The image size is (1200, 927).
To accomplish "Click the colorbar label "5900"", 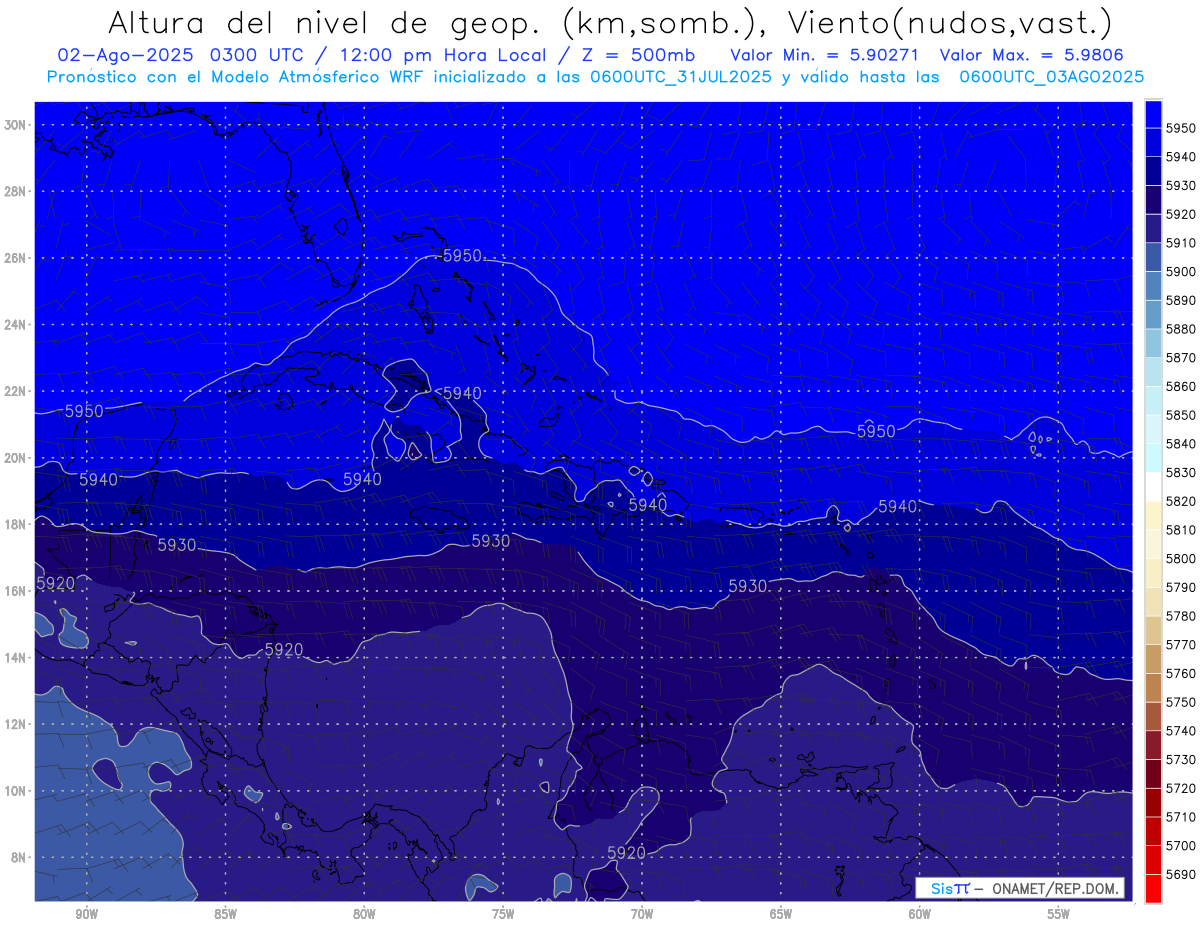I will [x=1180, y=272].
